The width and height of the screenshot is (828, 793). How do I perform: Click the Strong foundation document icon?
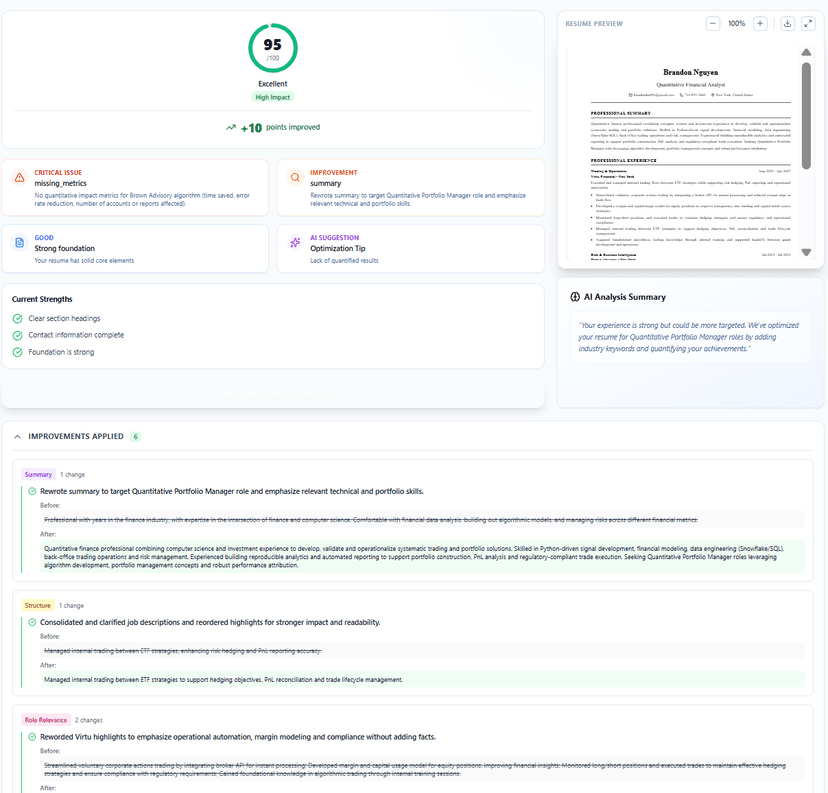point(19,241)
